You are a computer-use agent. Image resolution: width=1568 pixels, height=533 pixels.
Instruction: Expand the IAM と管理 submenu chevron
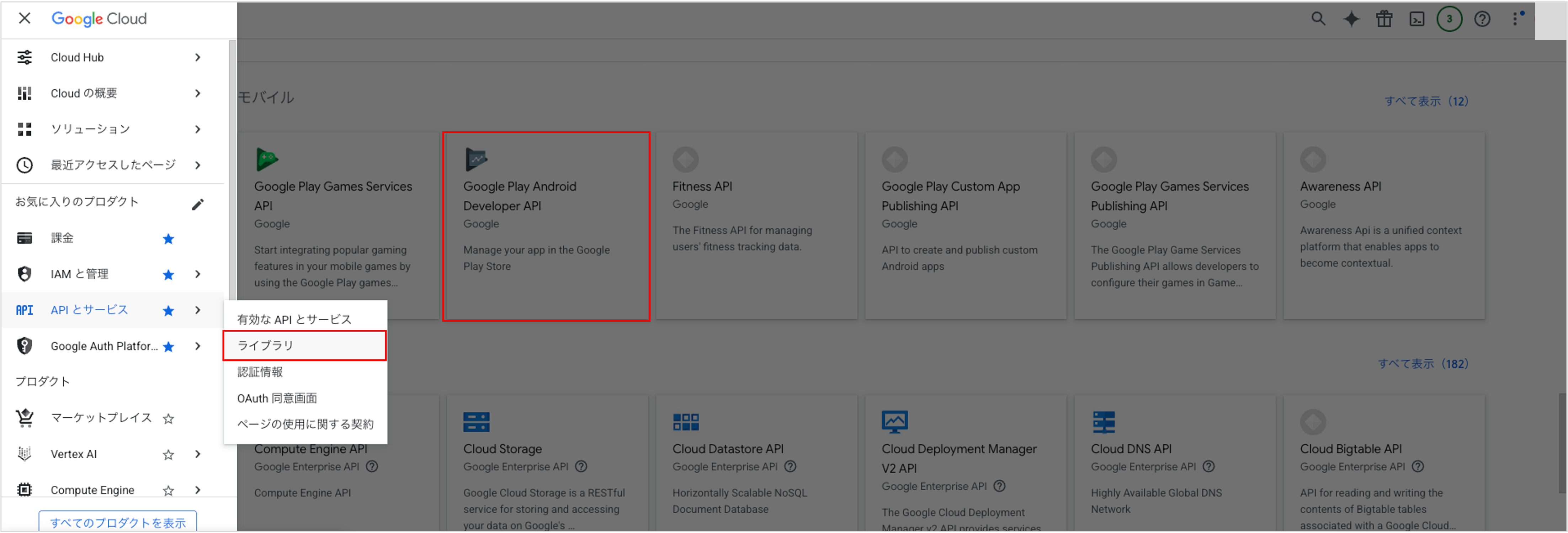click(198, 274)
